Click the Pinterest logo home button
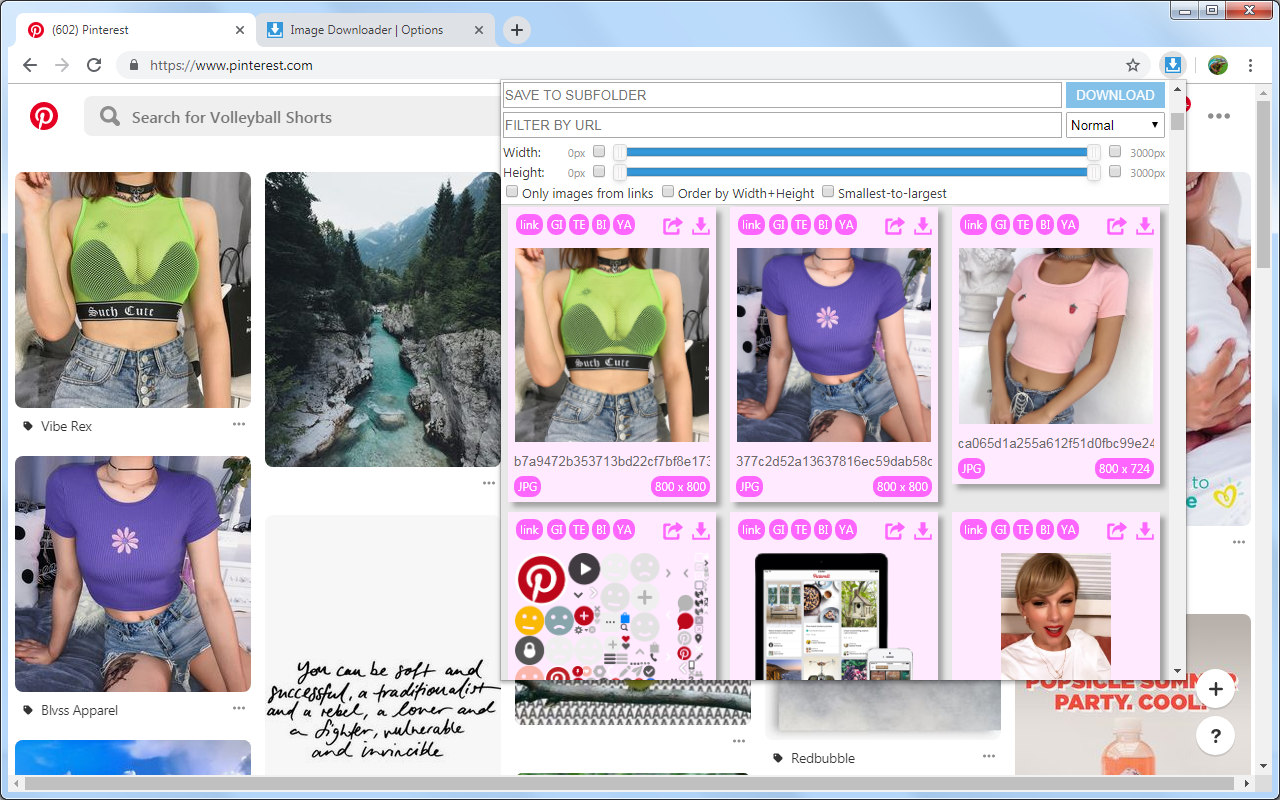This screenshot has height=800, width=1280. coord(44,116)
